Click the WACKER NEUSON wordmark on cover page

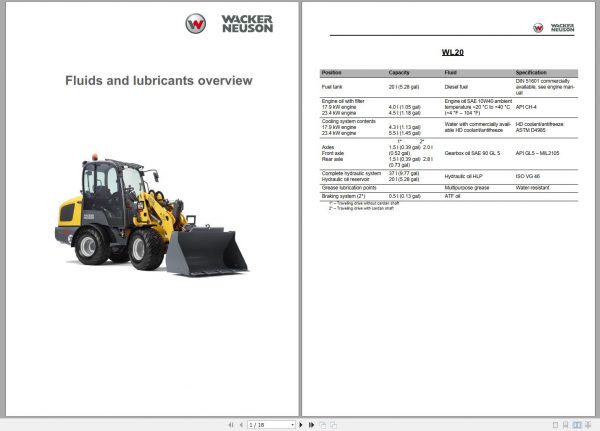point(247,24)
